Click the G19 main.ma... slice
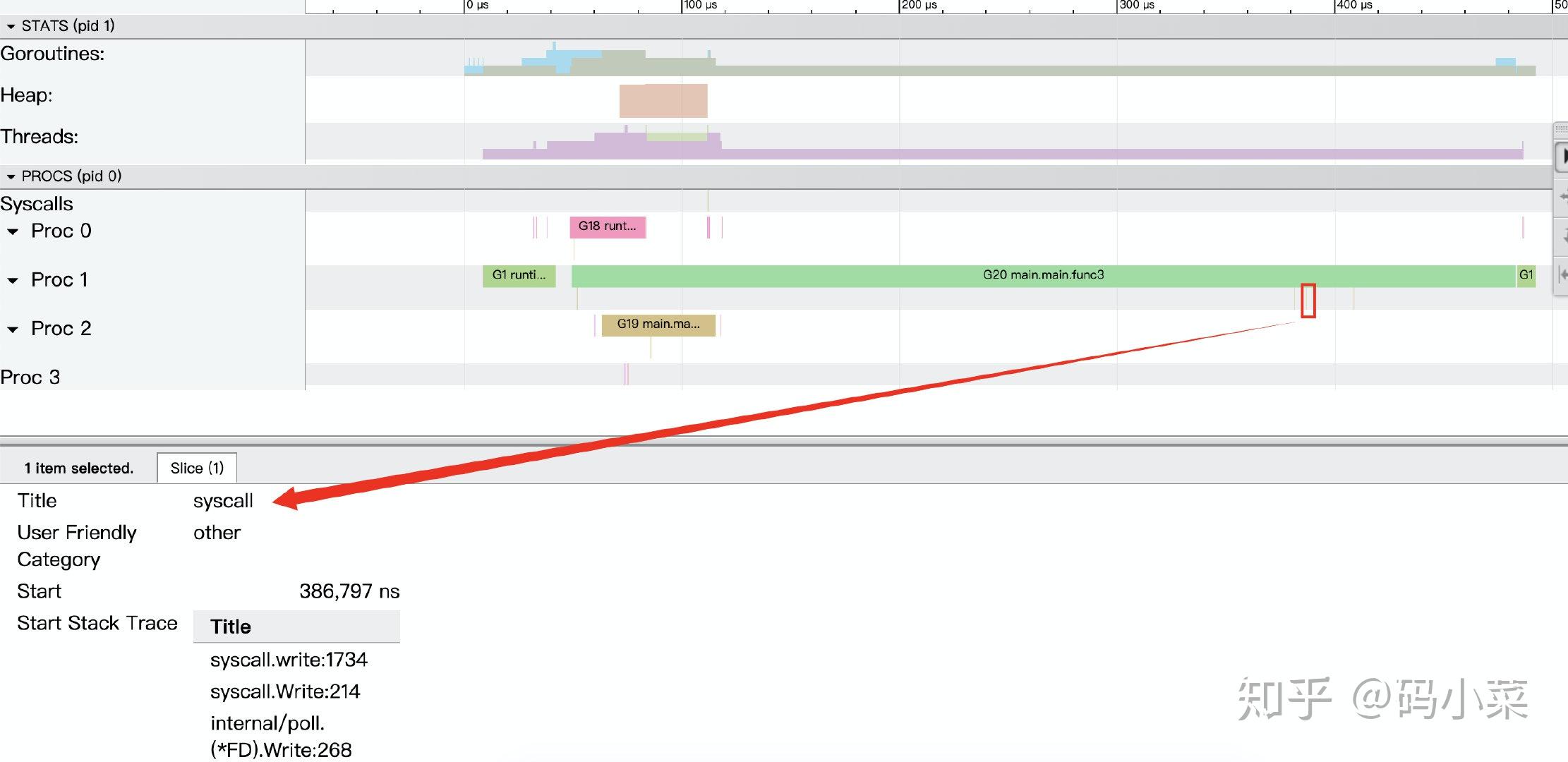Image resolution: width=1568 pixels, height=762 pixels. click(x=658, y=325)
